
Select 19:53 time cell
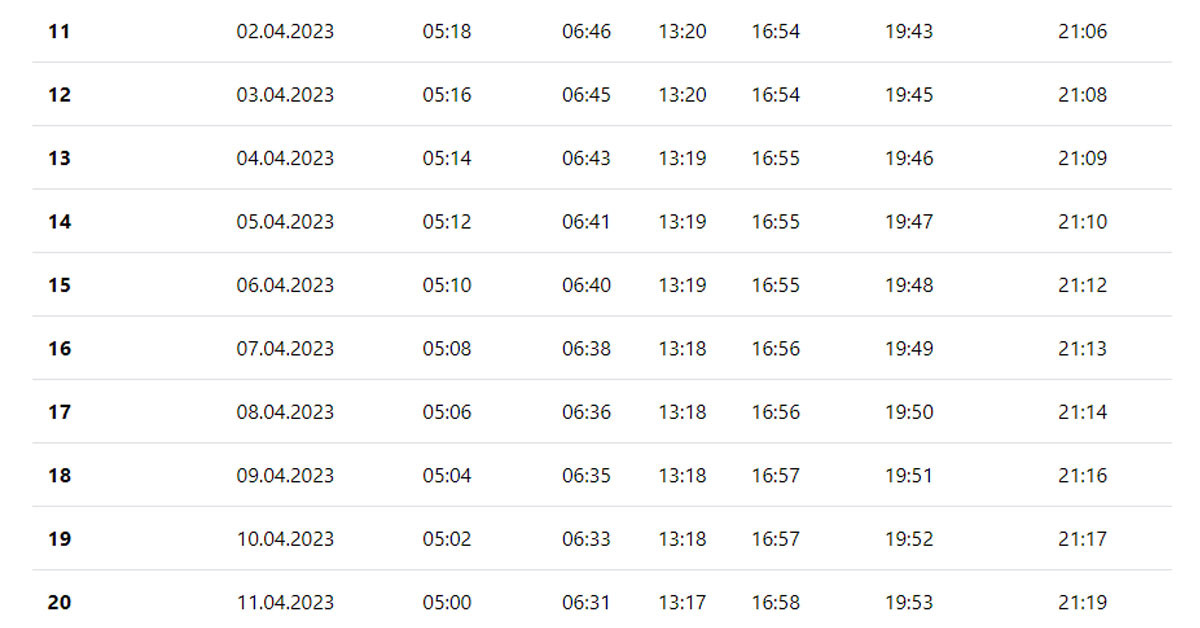(909, 603)
